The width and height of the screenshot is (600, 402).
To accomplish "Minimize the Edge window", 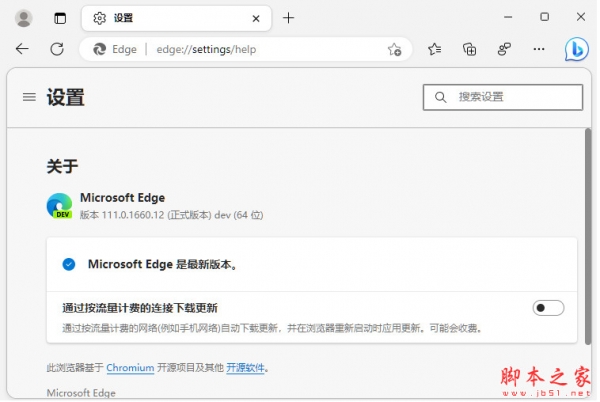I will coord(508,17).
